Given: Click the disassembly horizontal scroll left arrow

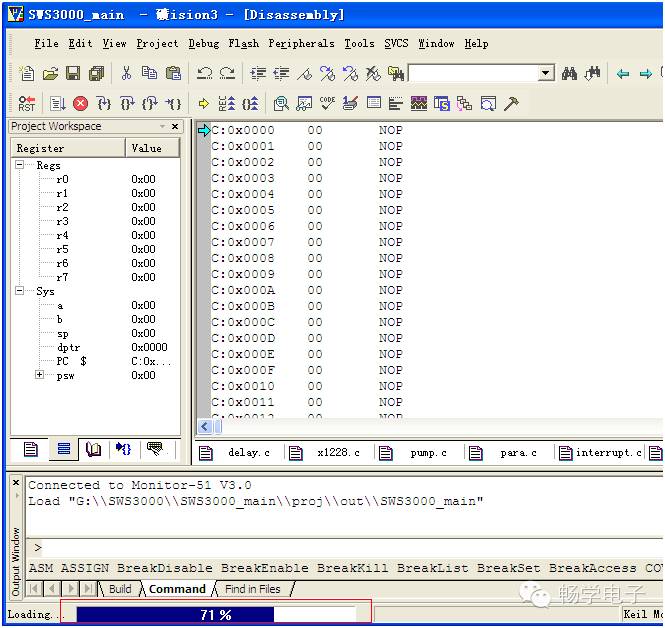Looking at the screenshot, I should (205, 426).
